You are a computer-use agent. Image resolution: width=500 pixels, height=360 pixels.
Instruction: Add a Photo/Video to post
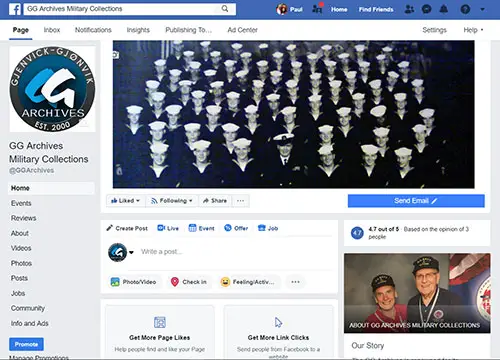[x=133, y=282]
